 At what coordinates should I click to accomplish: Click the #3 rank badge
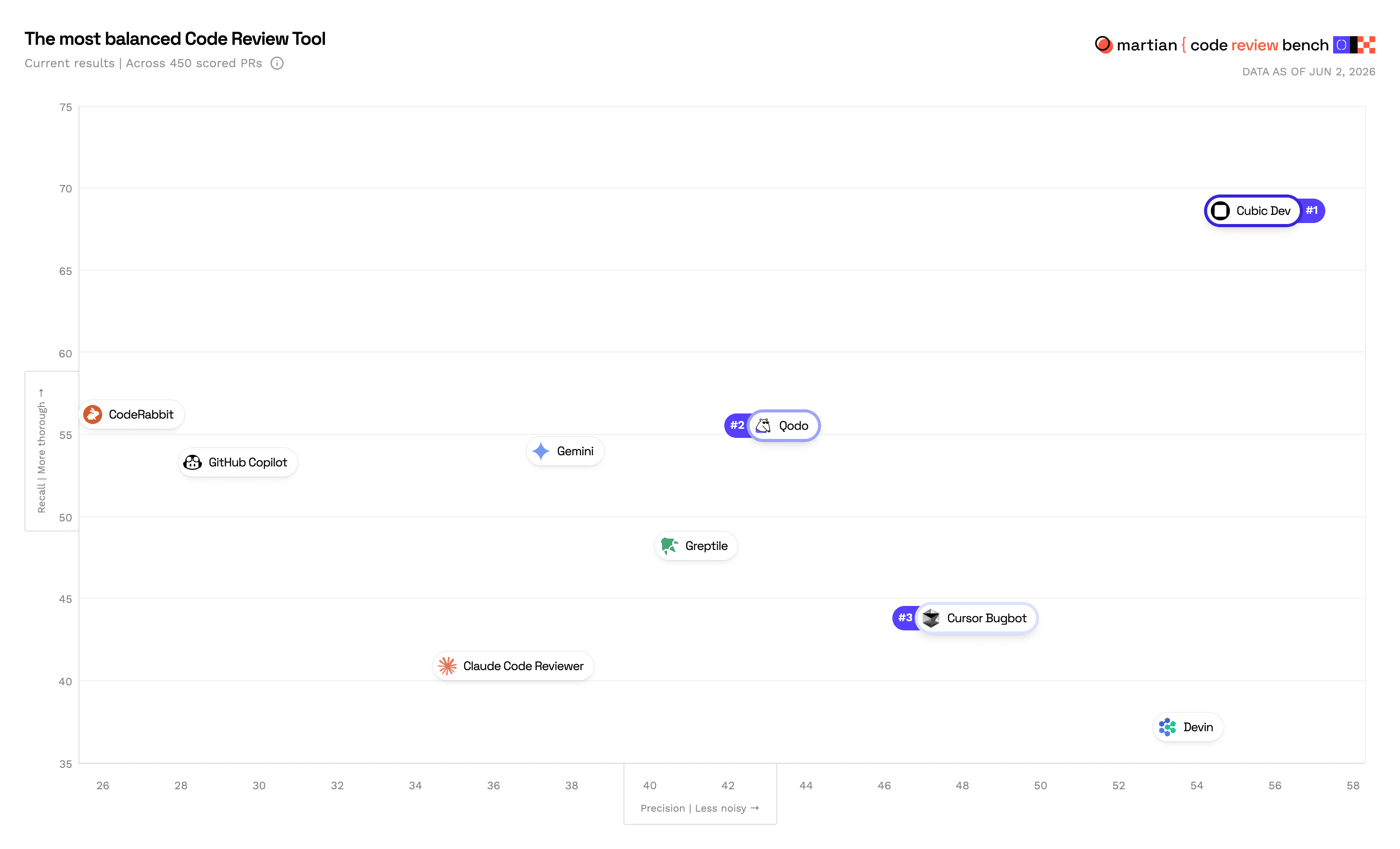[905, 618]
